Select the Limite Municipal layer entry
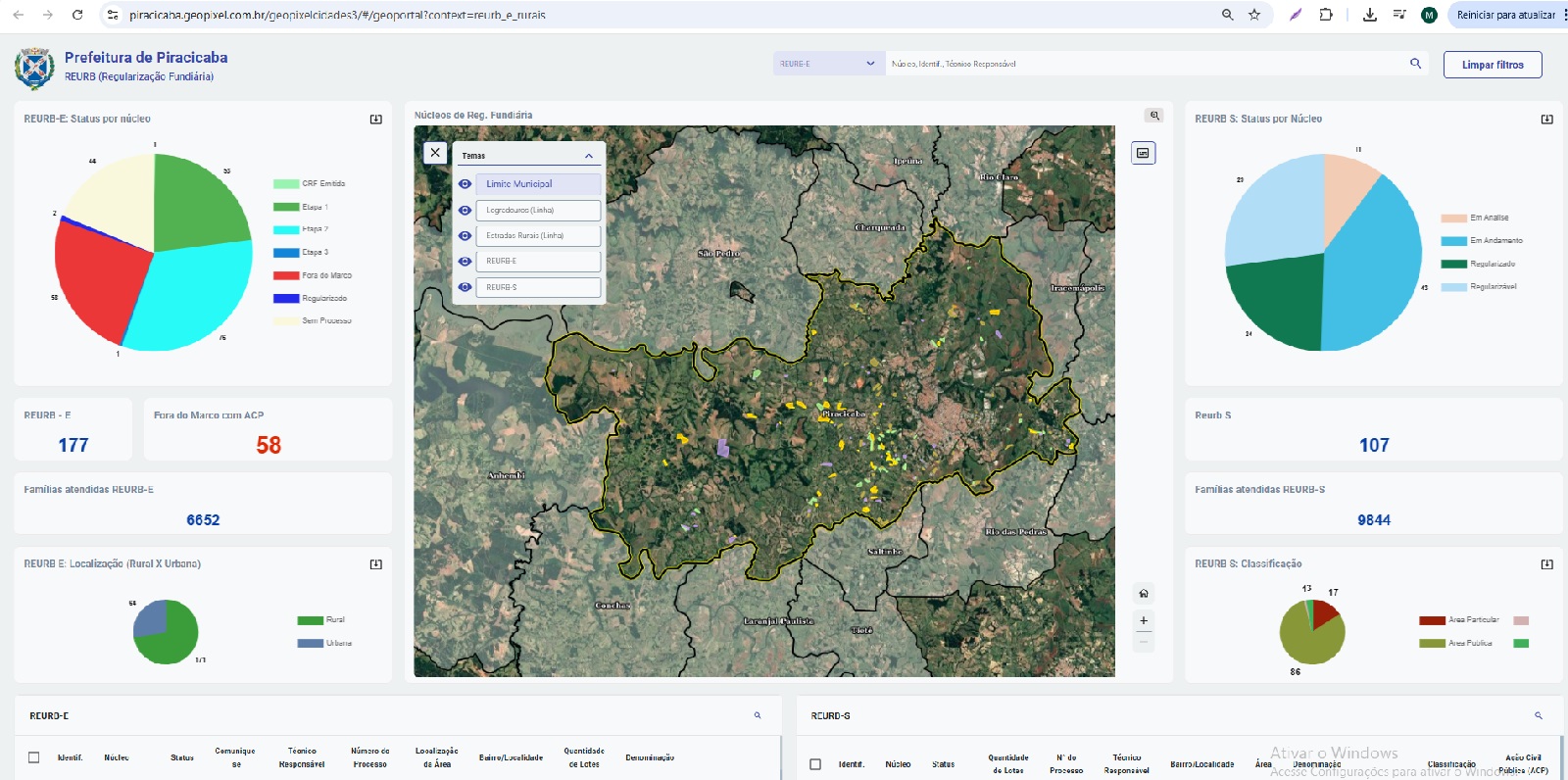This screenshot has width=1568, height=780. tap(538, 184)
